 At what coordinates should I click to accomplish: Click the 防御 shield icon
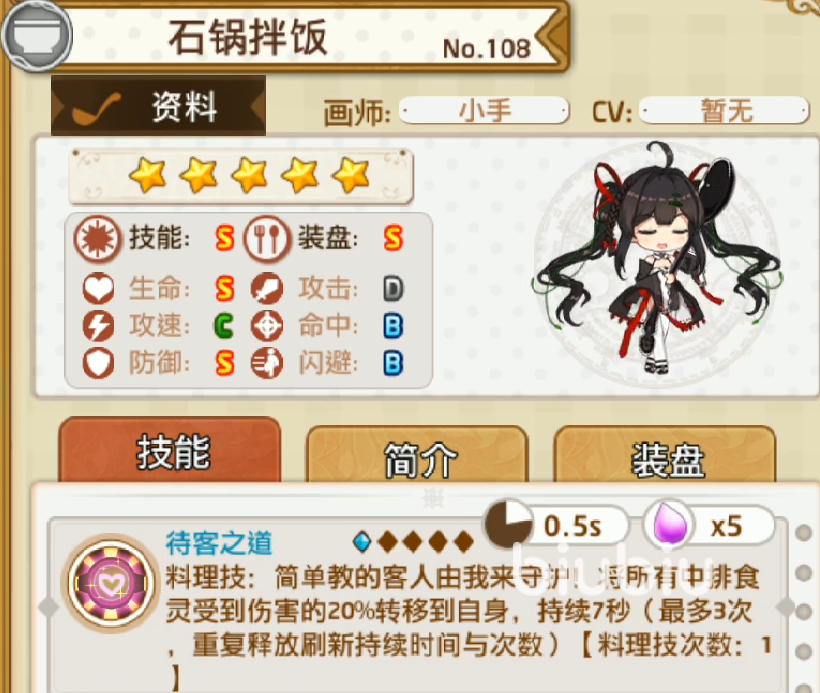coord(98,363)
